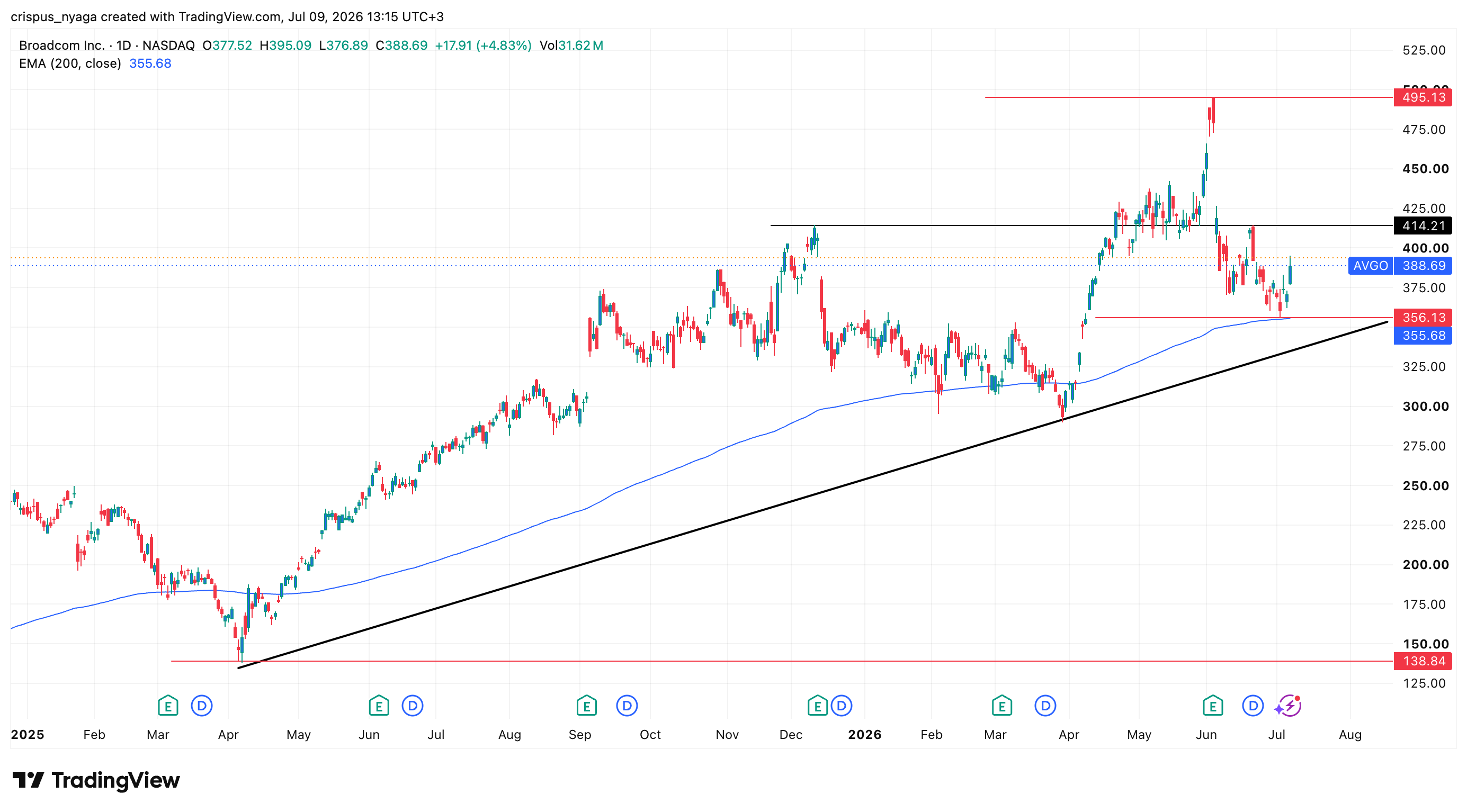Screen dimensions: 1467x812
Task: Click the dividend icon before April 2026
Action: (x=1045, y=706)
